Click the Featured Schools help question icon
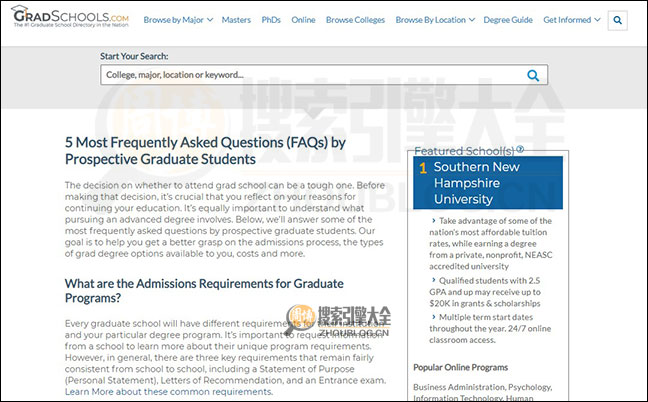The image size is (648, 402). point(520,150)
